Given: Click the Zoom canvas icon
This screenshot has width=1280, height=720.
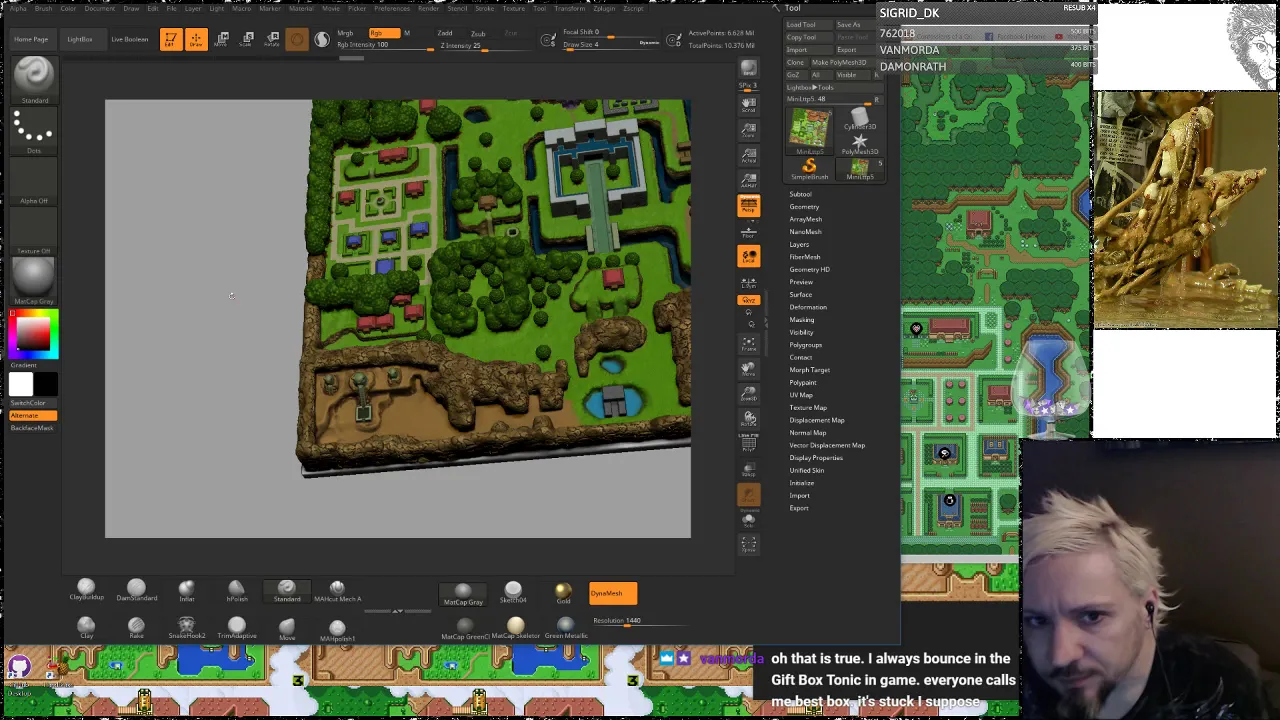Looking at the screenshot, I should [748, 132].
